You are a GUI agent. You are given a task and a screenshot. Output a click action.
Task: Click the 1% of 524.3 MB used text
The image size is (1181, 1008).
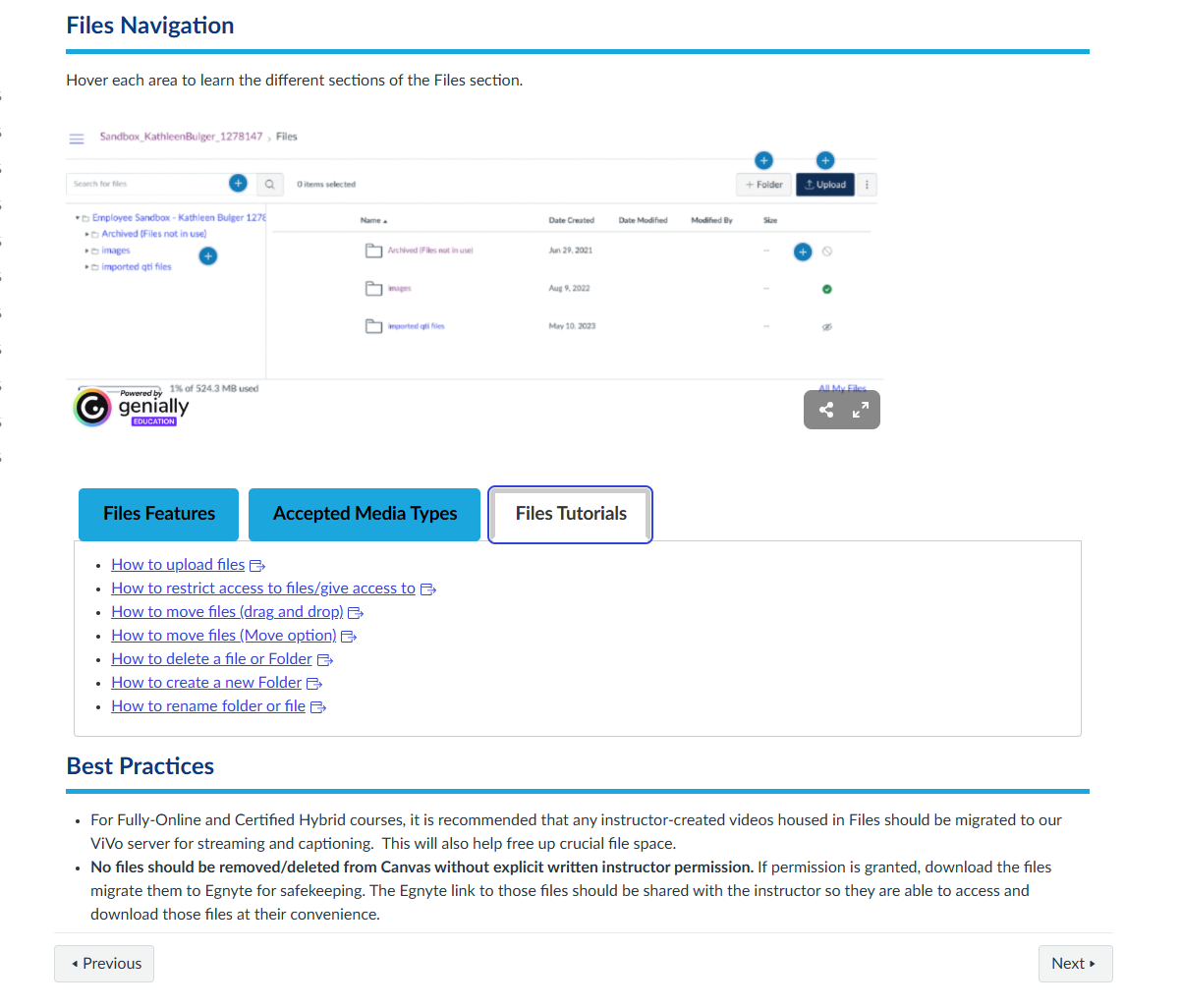214,389
